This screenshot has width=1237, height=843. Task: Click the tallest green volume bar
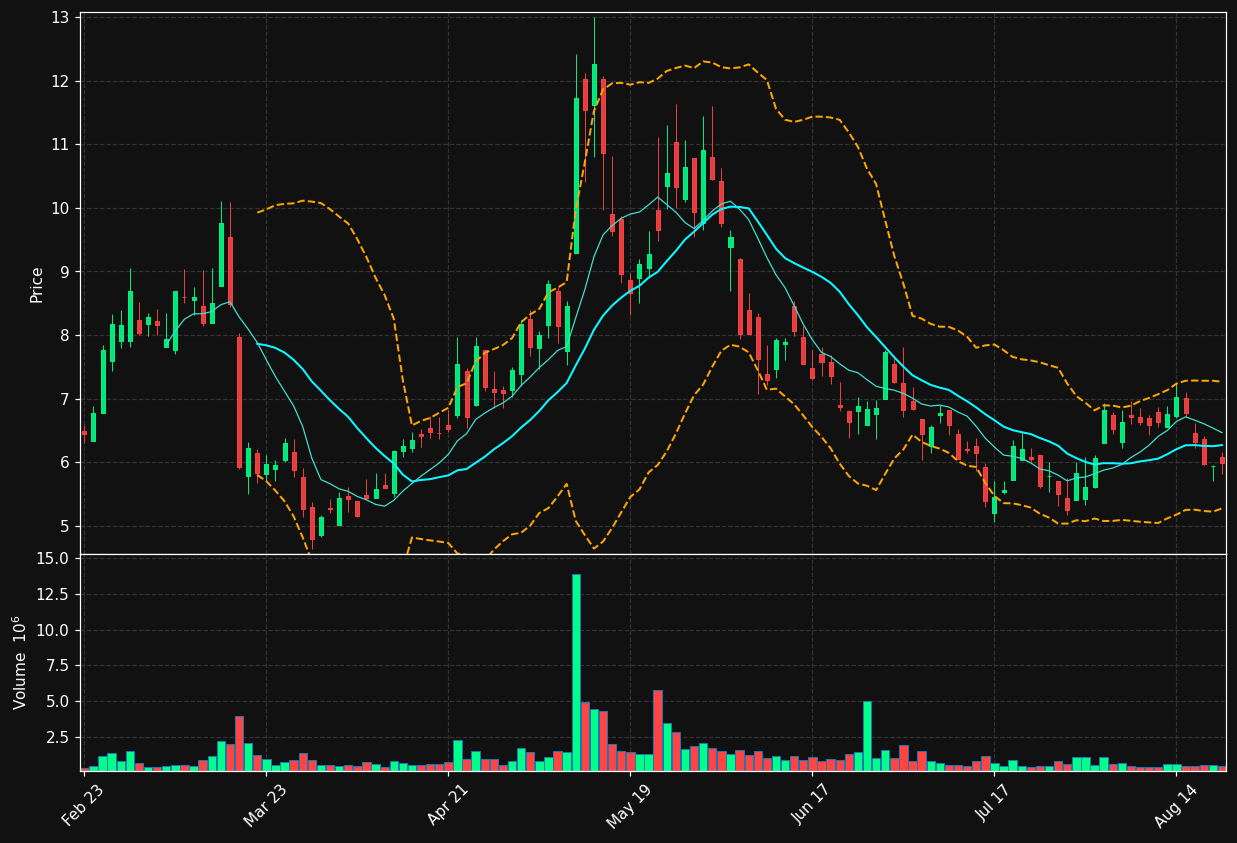click(576, 672)
